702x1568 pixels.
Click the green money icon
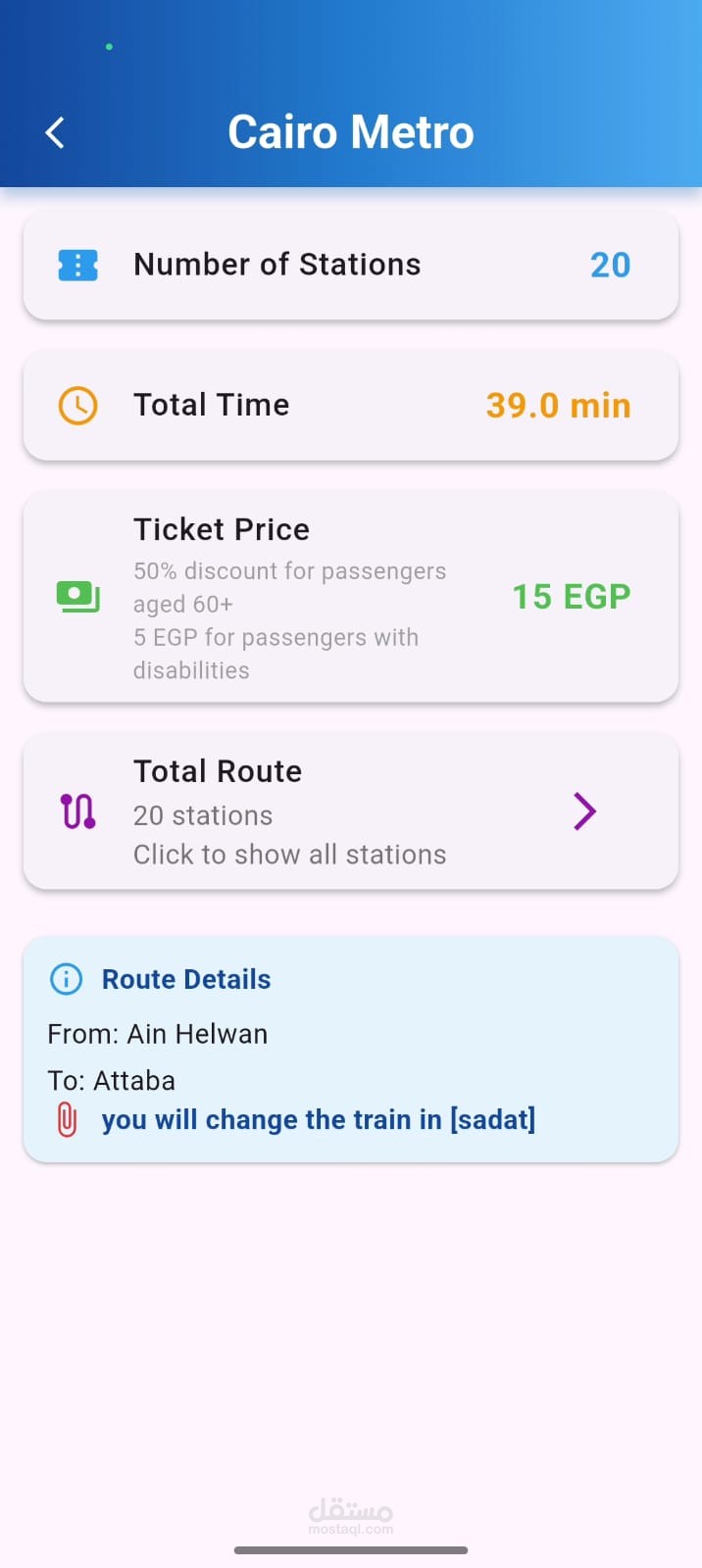pos(78,596)
